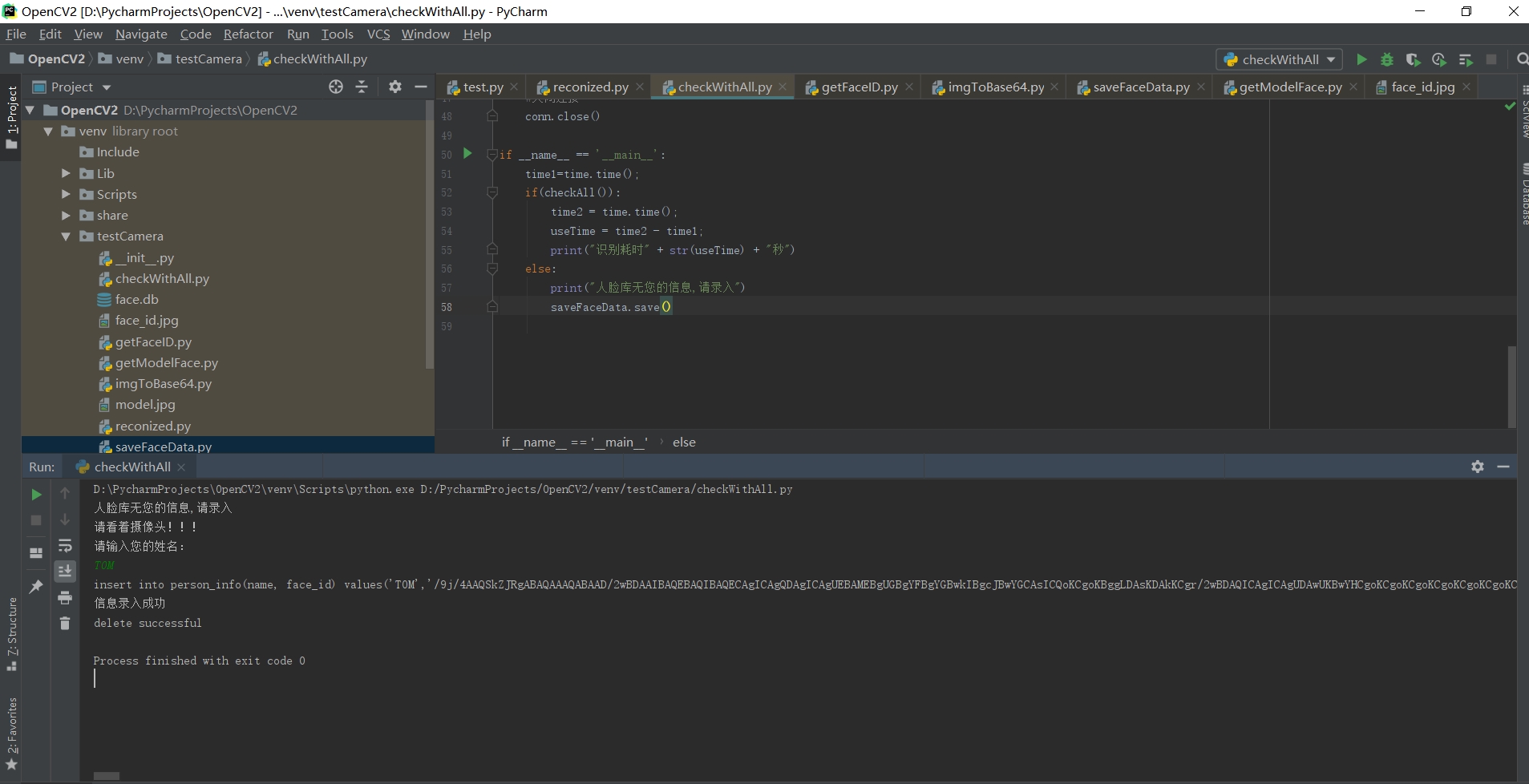Close the face_id.jpg editor tab
Viewport: 1529px width, 784px height.
1466,87
